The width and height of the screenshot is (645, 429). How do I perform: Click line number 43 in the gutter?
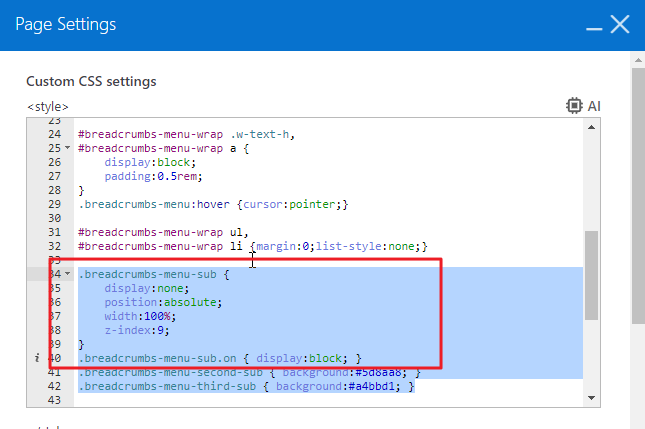click(x=54, y=400)
